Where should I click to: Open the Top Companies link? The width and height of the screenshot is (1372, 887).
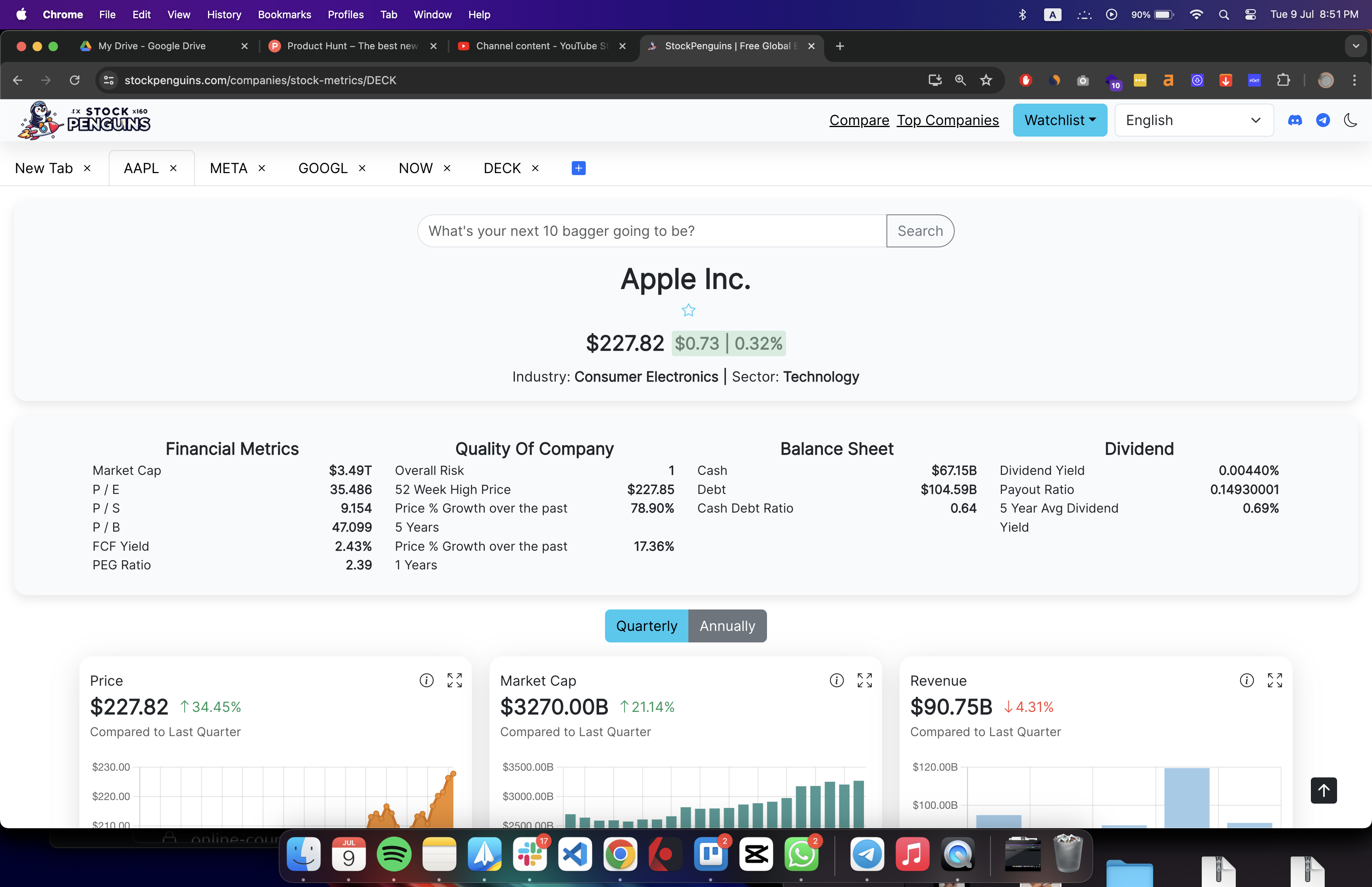[x=948, y=120]
